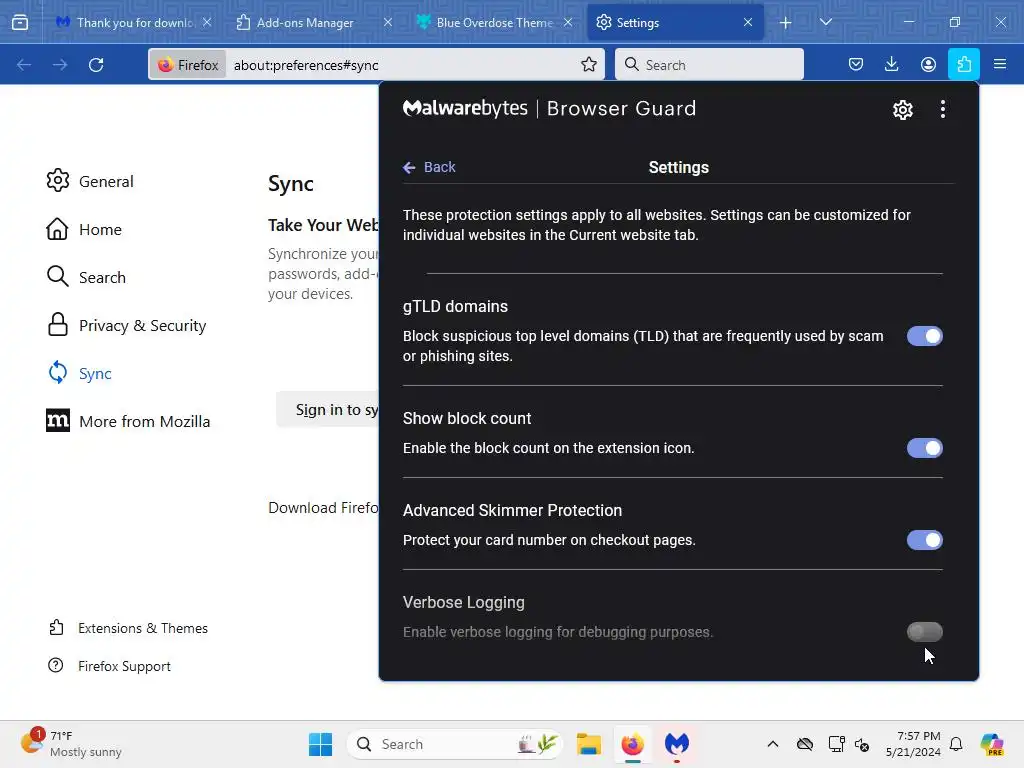Click the Extensions toolbar button

click(x=964, y=64)
